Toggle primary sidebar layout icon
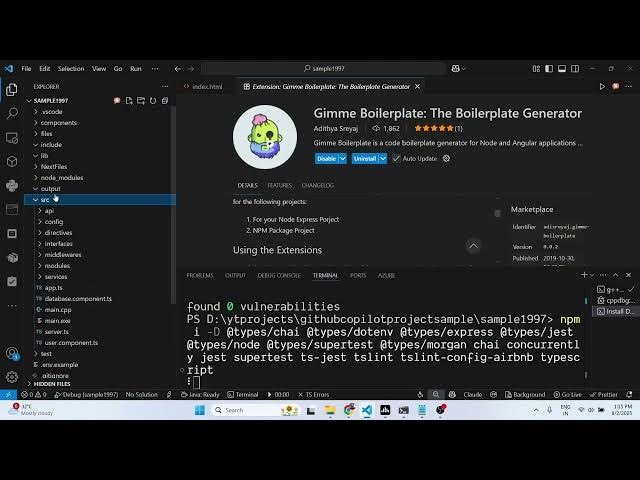The width and height of the screenshot is (640, 480). coord(549,69)
